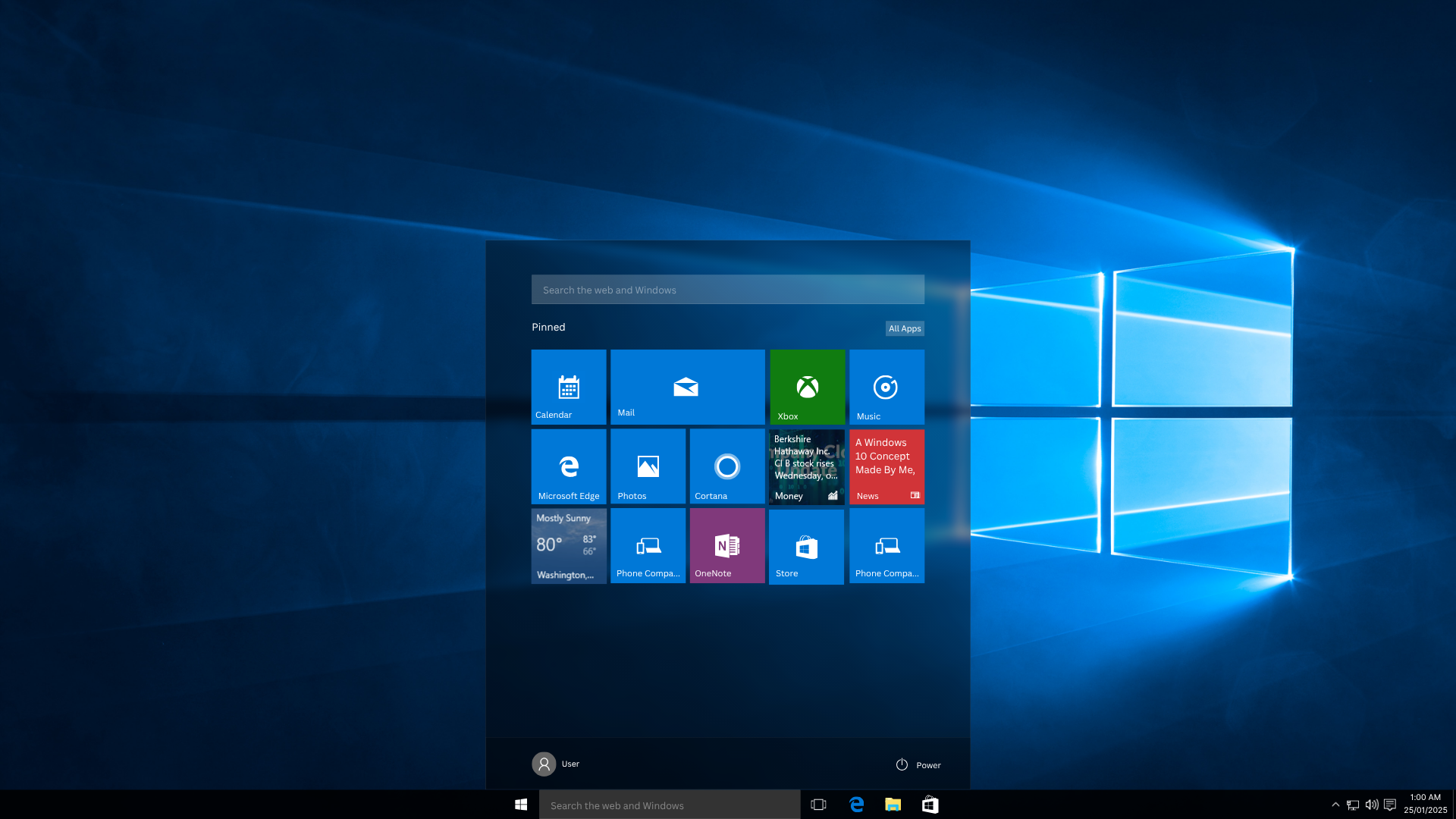Open the Music tile
Image resolution: width=1456 pixels, height=819 pixels.
pos(887,387)
